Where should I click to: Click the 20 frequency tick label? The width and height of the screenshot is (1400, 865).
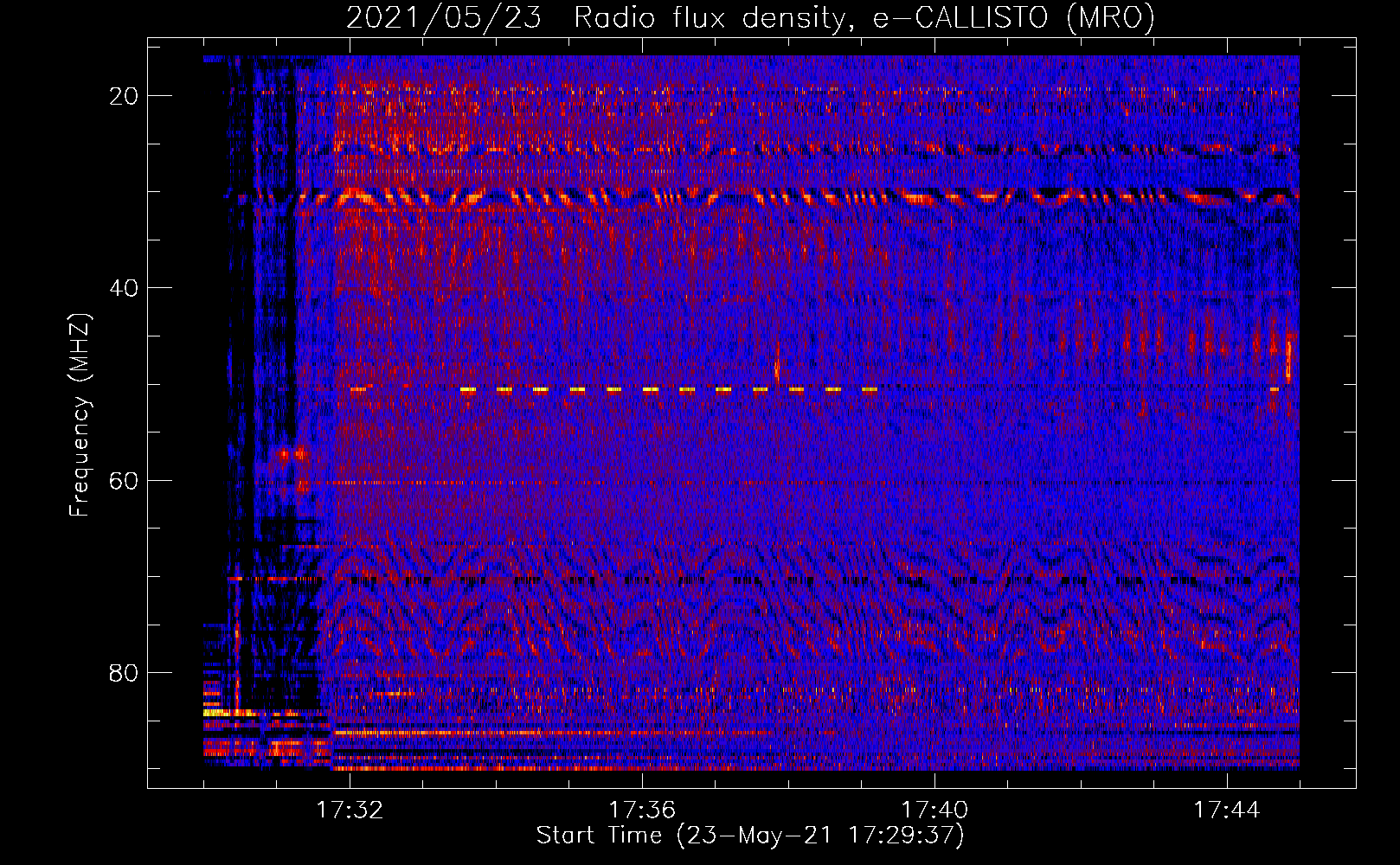point(124,95)
